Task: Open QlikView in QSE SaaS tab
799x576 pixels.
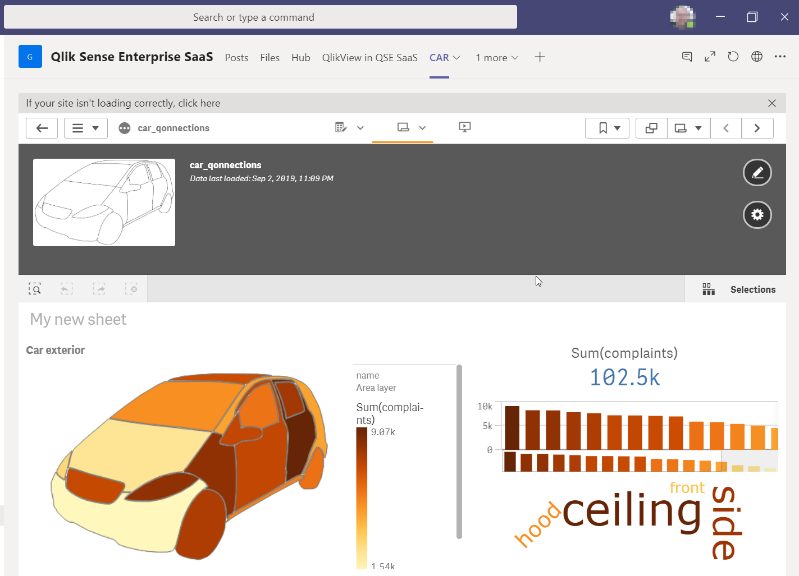Action: point(369,58)
